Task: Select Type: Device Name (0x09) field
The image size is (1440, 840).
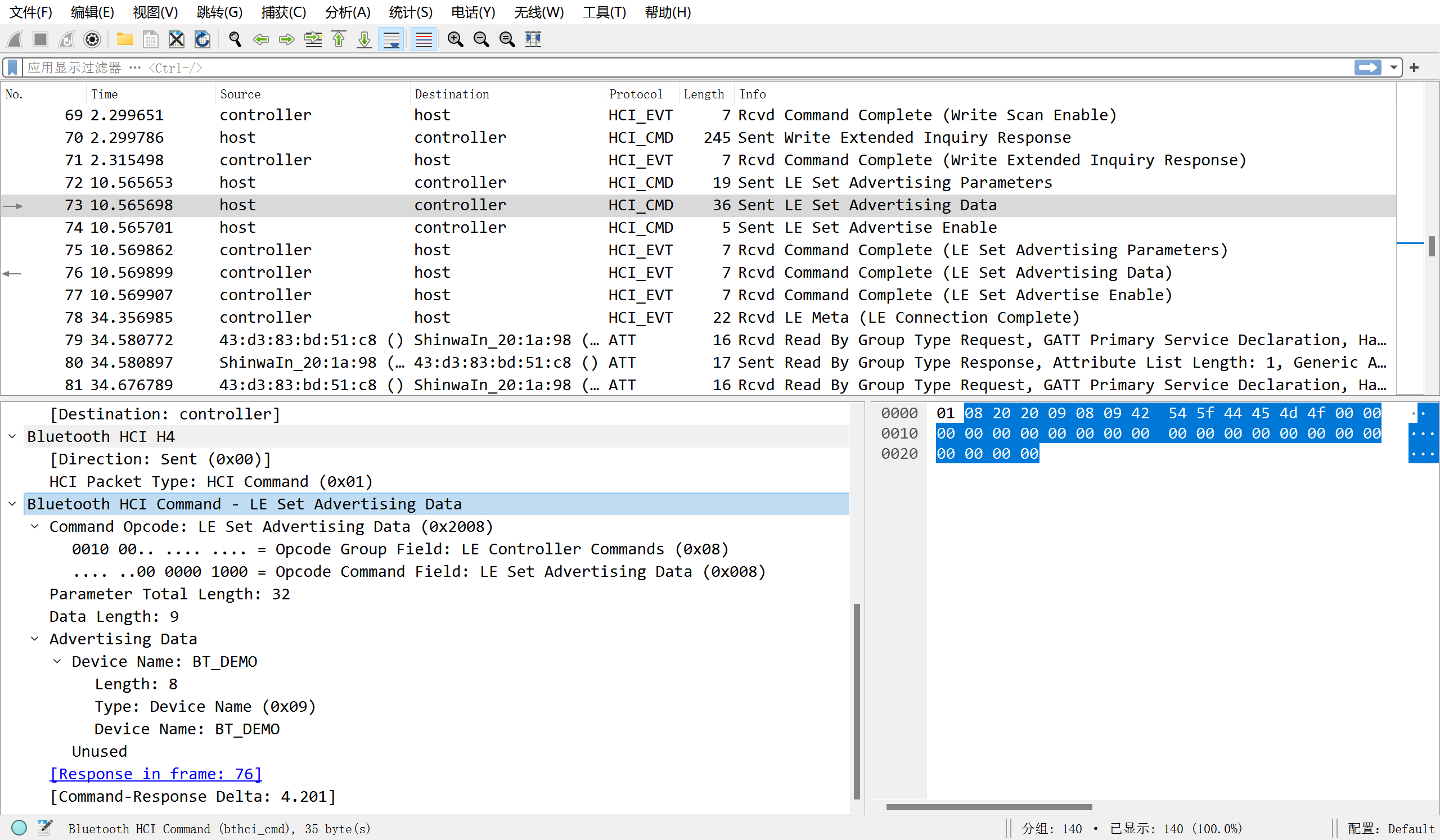Action: point(205,706)
